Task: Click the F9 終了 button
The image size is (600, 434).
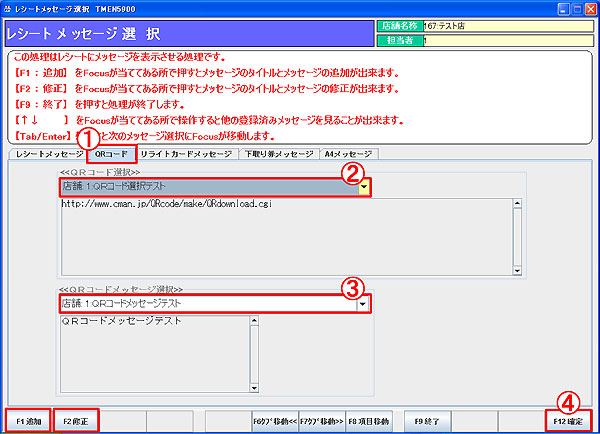Action: click(x=427, y=421)
